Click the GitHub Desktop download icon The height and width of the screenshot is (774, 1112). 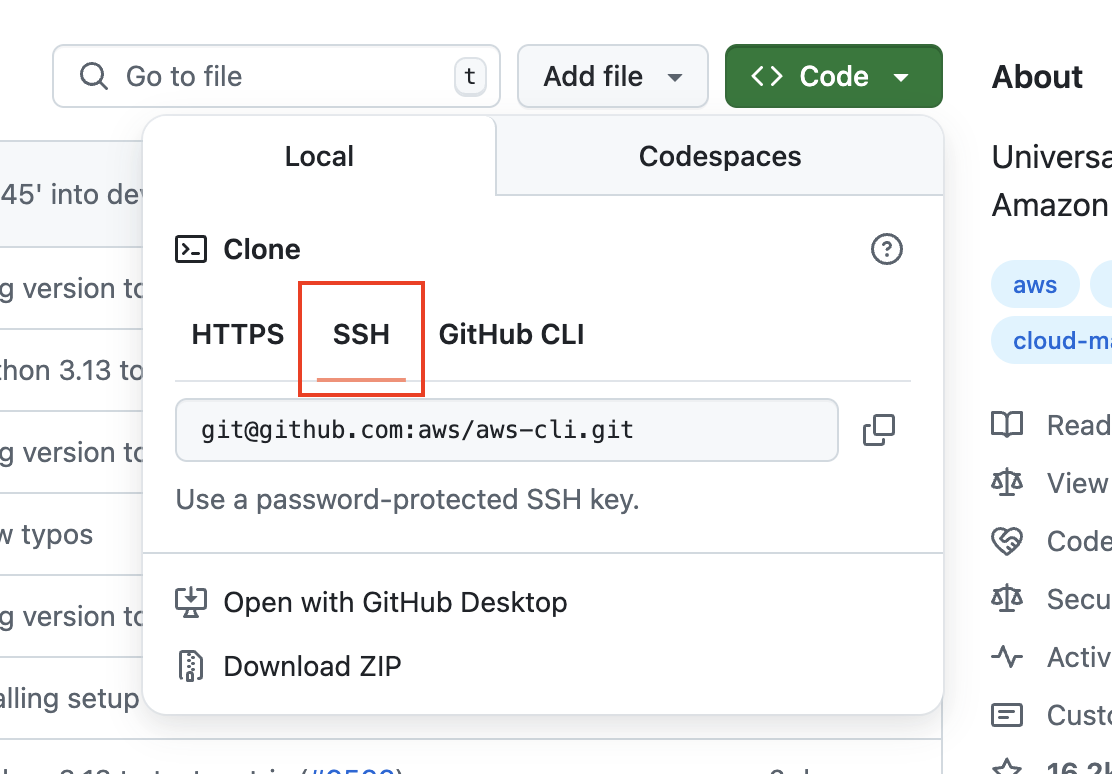[x=191, y=602]
